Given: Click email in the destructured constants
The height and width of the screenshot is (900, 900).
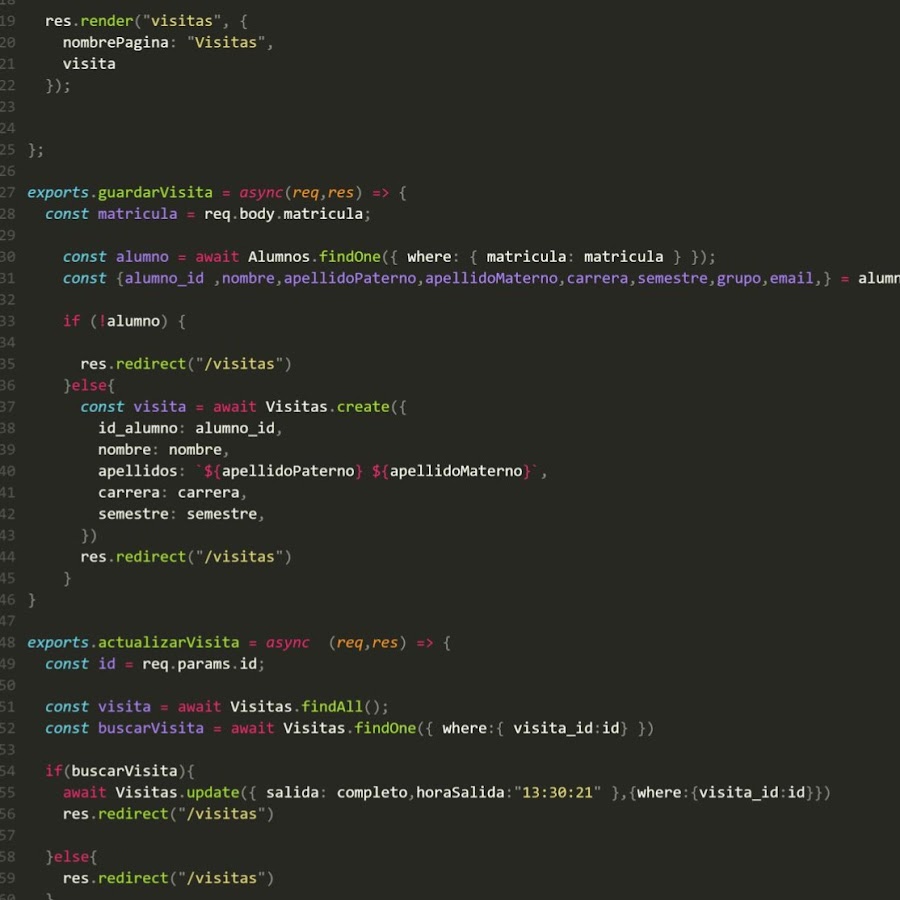Looking at the screenshot, I should pyautogui.click(x=792, y=278).
